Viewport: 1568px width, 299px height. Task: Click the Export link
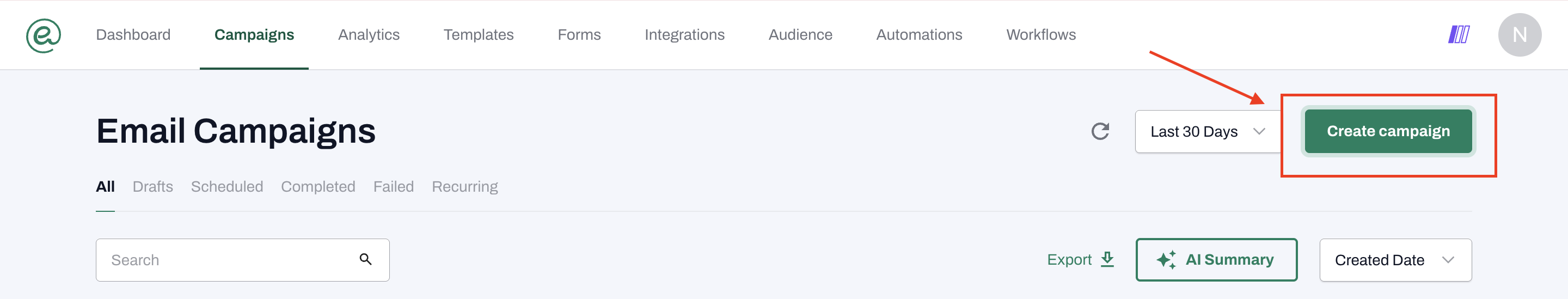(1069, 260)
